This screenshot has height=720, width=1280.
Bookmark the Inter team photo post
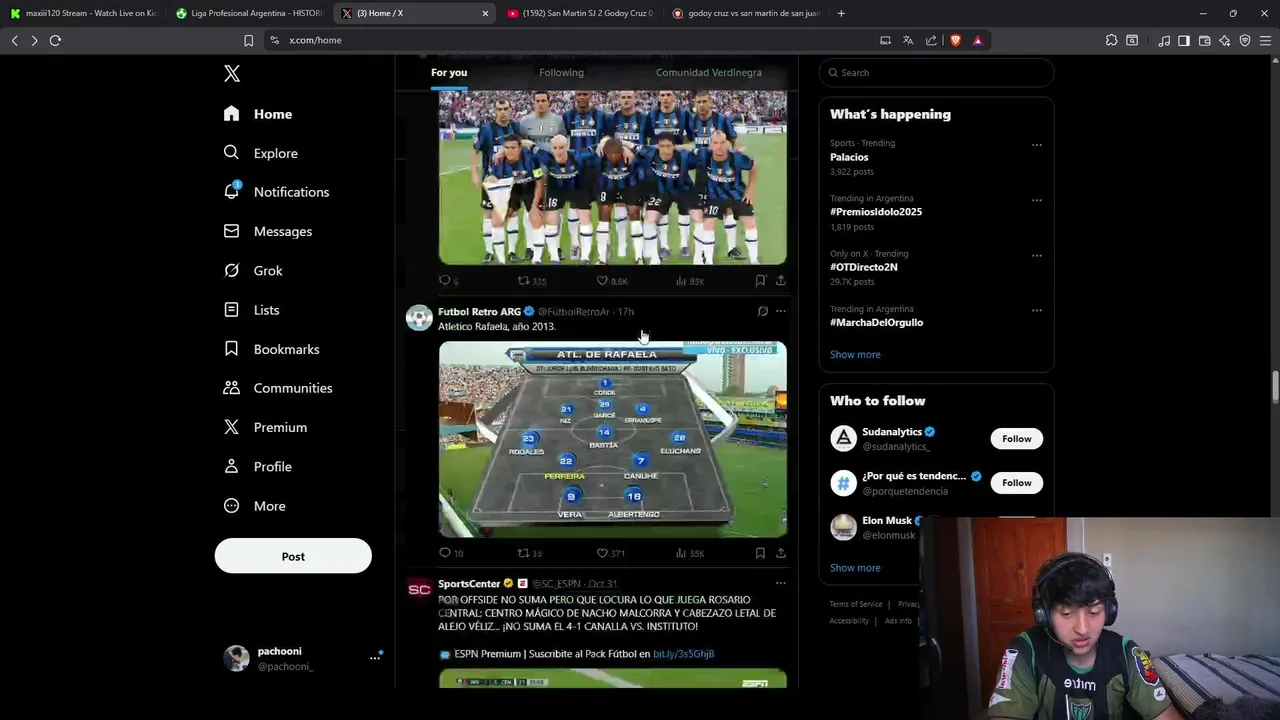(760, 281)
